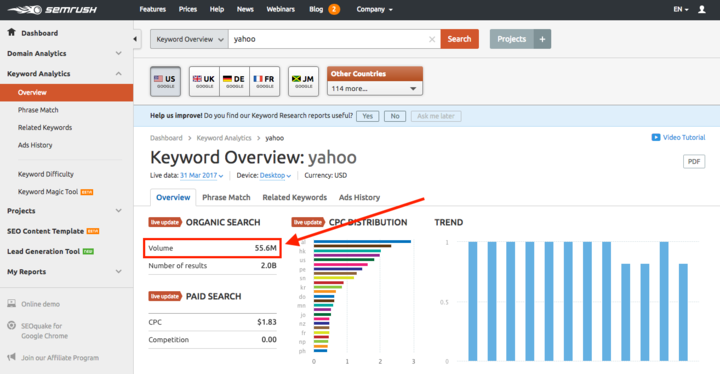Screen dimensions: 720x374
Task: Select the DE Google database
Action: (x=235, y=81)
